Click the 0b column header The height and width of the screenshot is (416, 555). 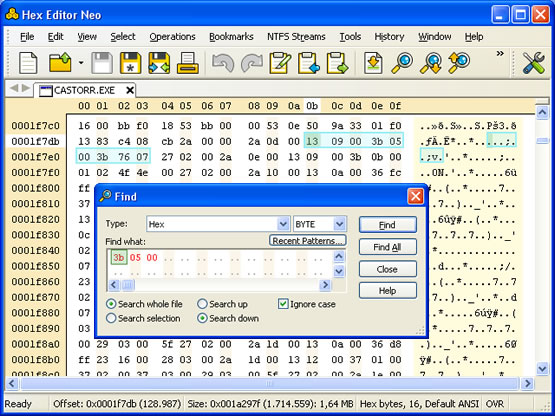tap(312, 106)
